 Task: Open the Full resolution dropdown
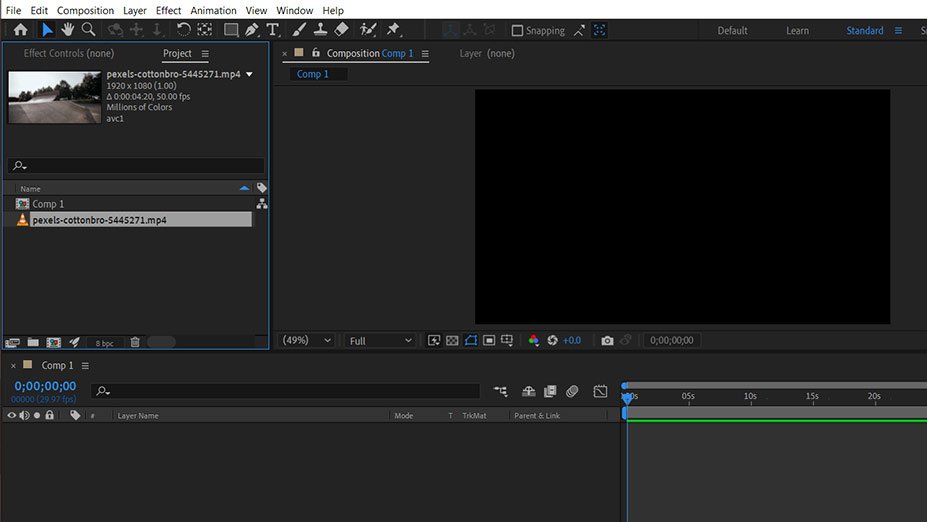(380, 341)
